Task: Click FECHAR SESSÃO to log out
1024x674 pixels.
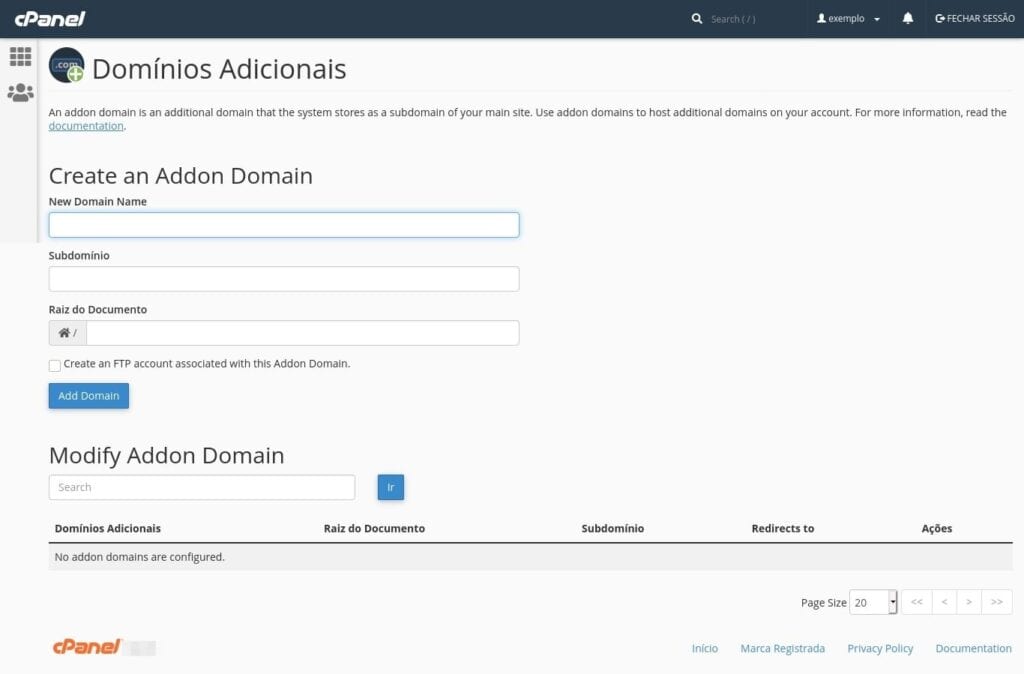Action: tap(975, 19)
